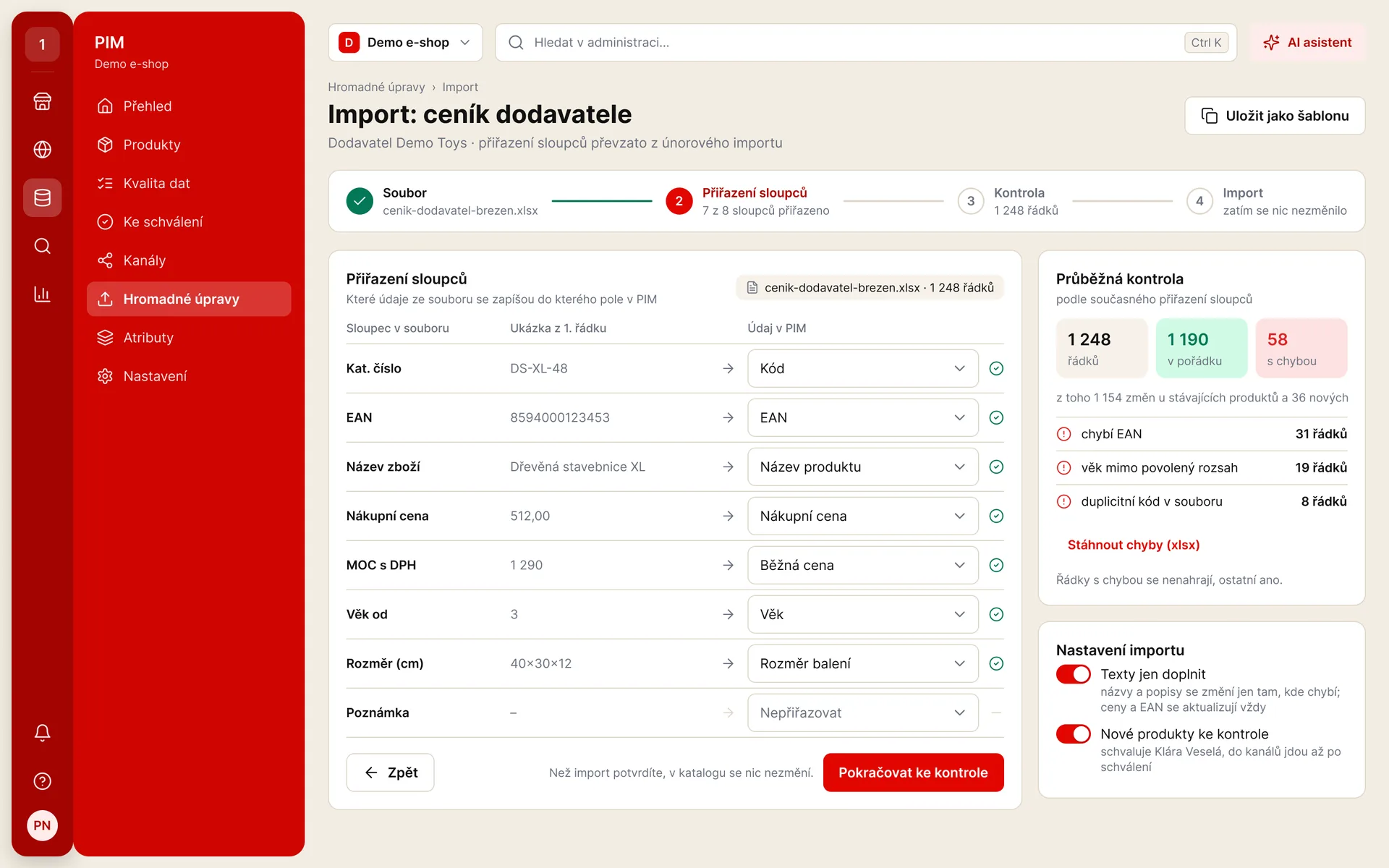Open the Nepřiřazovat dropdown for Poznámka
The image size is (1389, 868).
point(862,712)
